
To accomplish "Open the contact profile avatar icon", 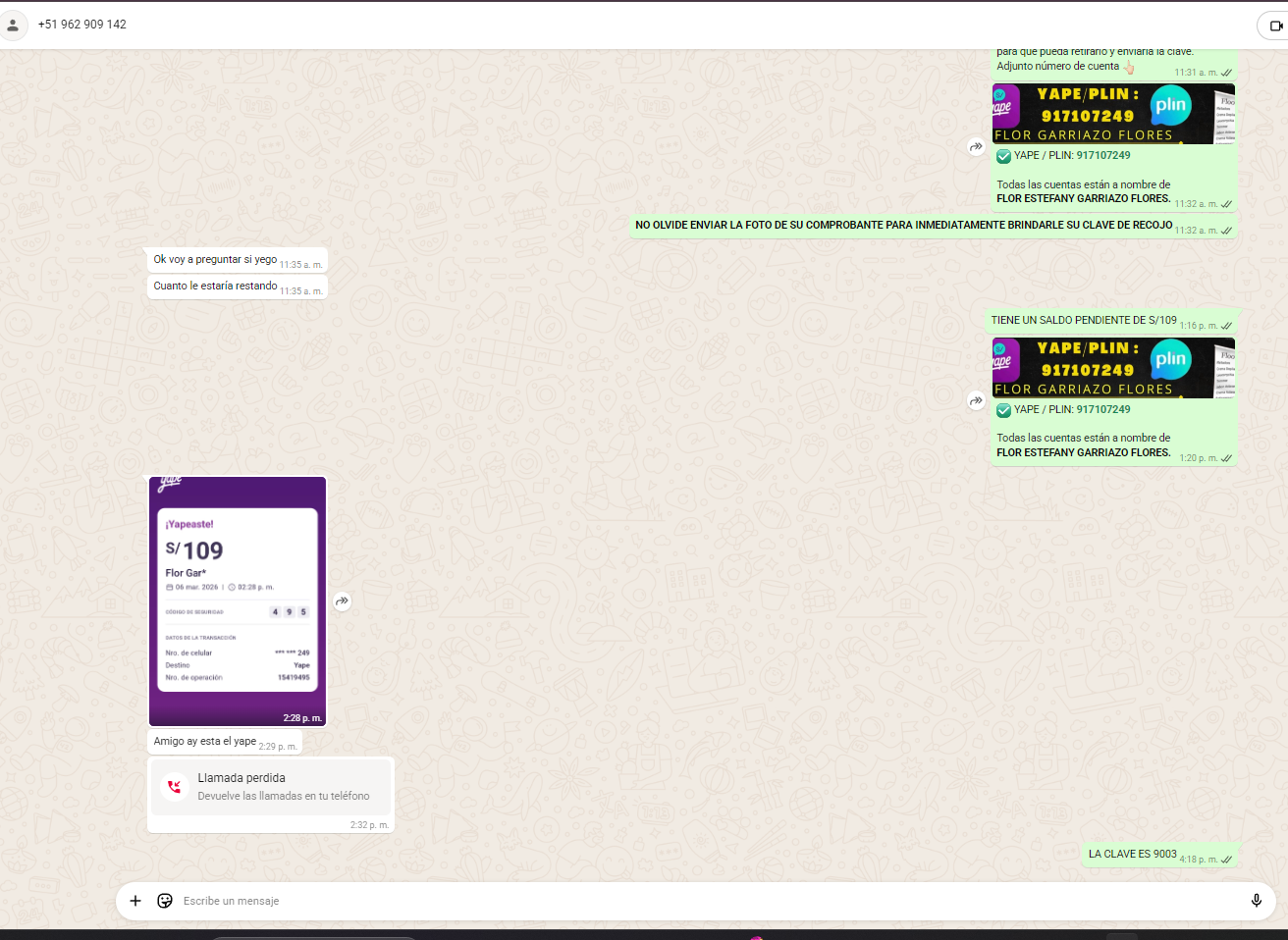I will (13, 26).
